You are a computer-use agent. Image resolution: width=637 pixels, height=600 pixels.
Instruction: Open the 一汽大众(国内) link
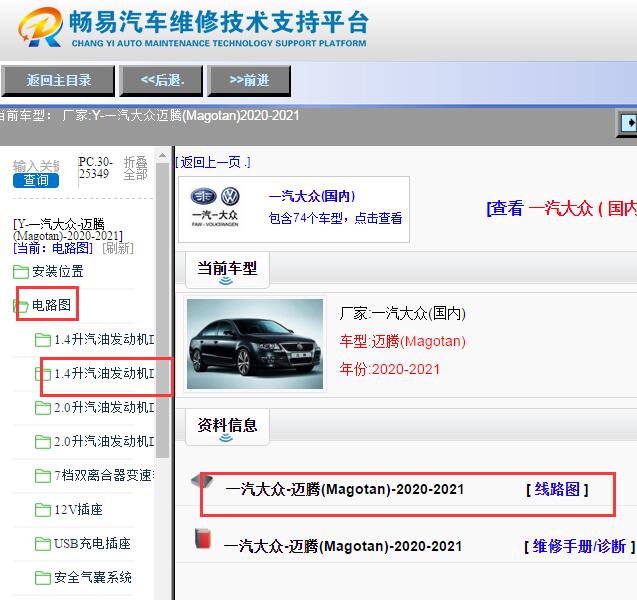click(x=312, y=197)
